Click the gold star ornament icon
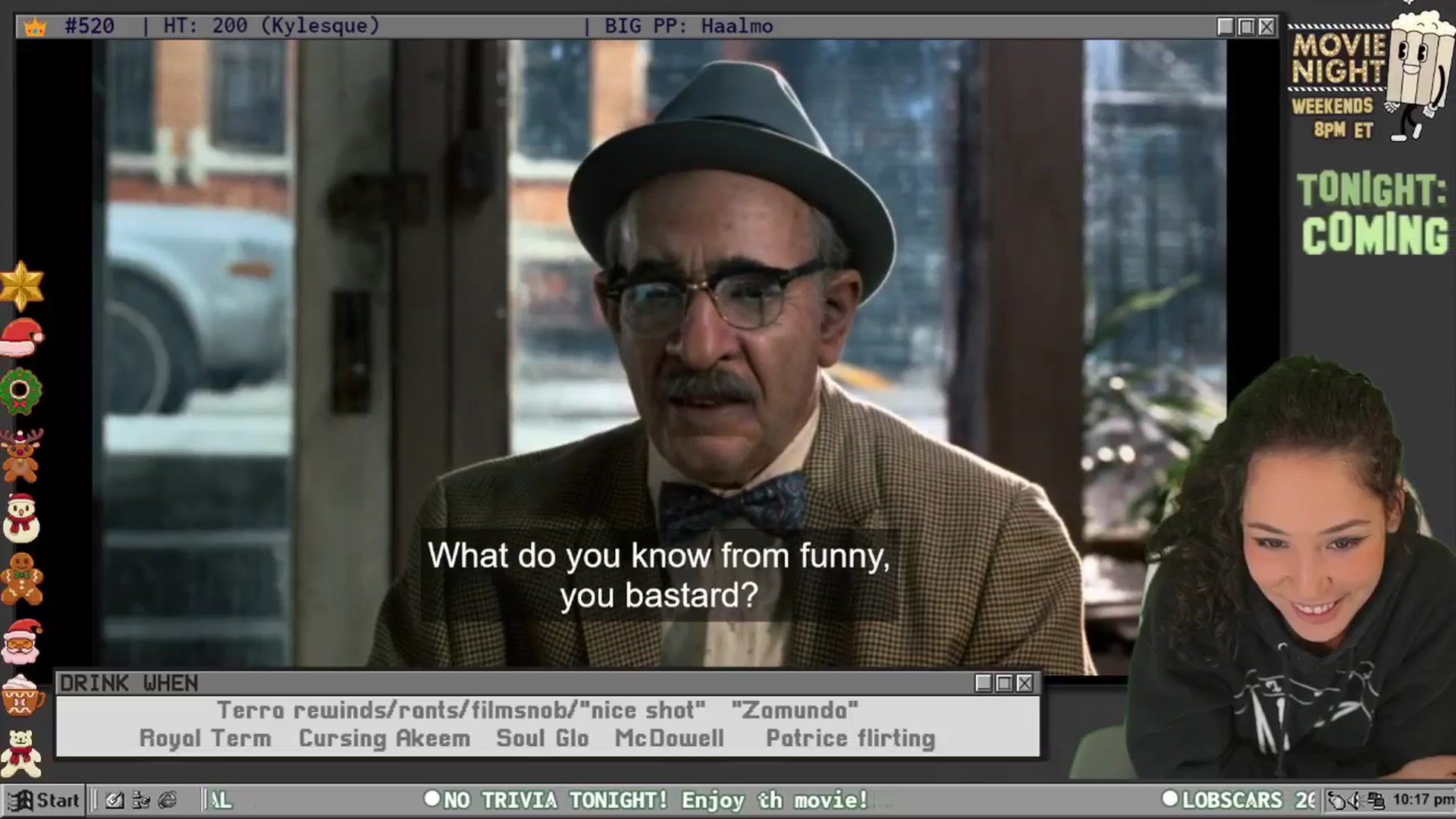 pyautogui.click(x=21, y=286)
